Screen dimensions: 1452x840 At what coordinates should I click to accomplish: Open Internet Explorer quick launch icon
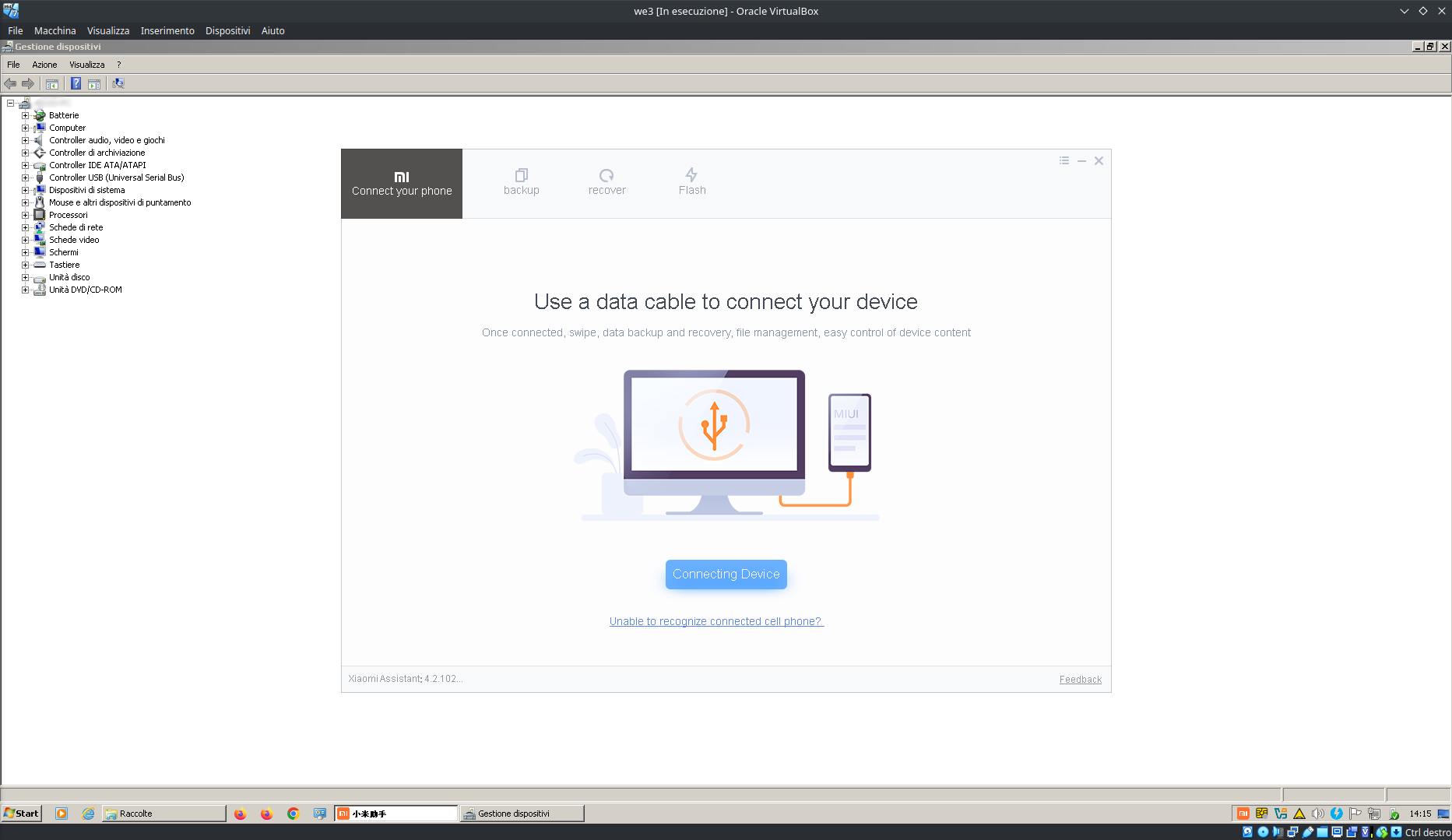tap(88, 814)
